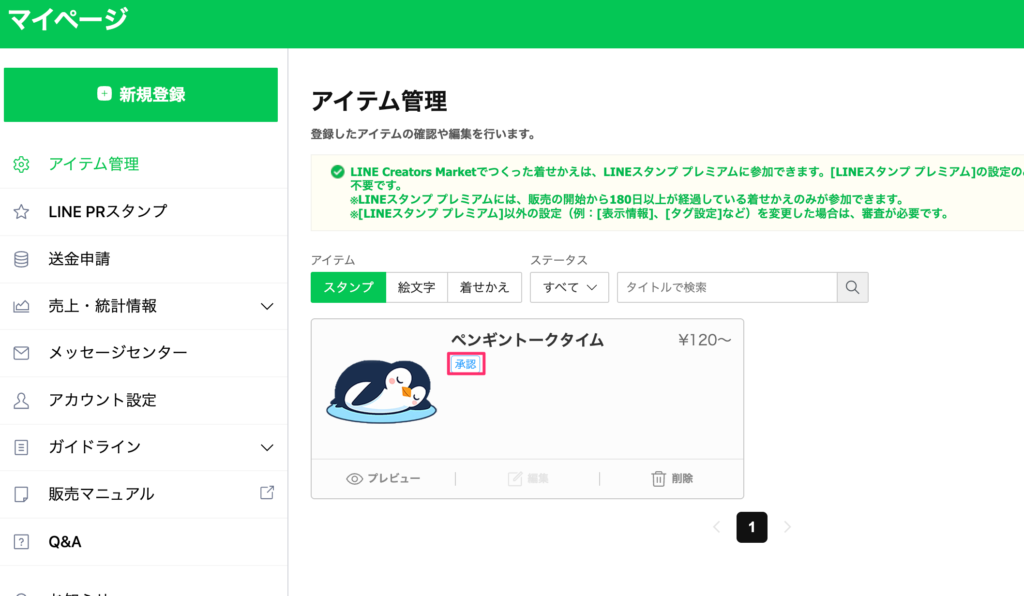This screenshot has height=596, width=1024.
Task: Click the star icon beside LINE PRスタンプ
Action: (x=21, y=212)
